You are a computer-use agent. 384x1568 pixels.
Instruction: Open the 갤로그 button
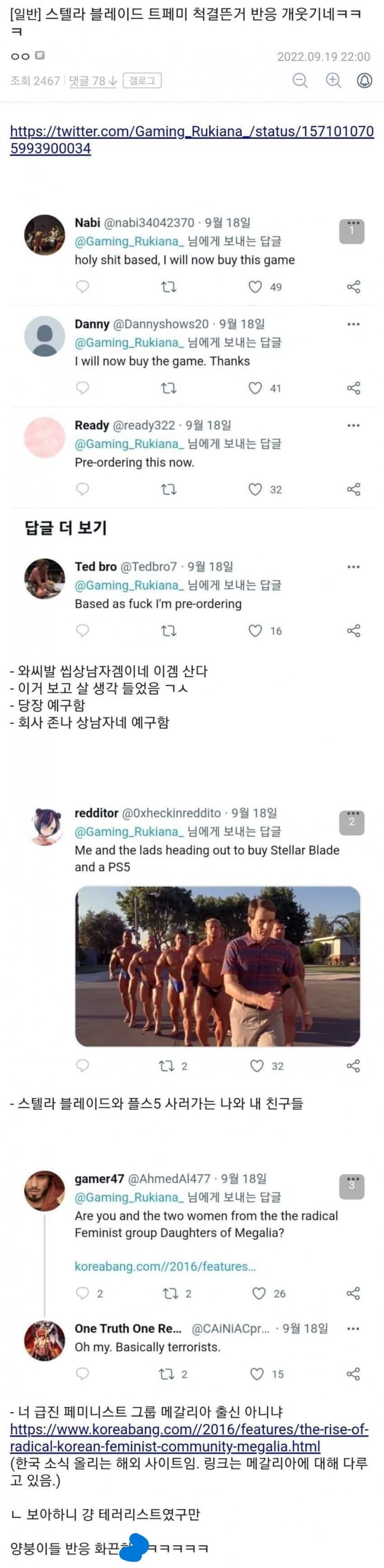142,80
